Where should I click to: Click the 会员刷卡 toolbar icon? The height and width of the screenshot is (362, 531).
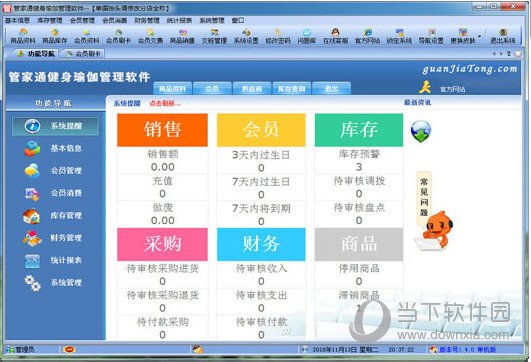coord(119,36)
